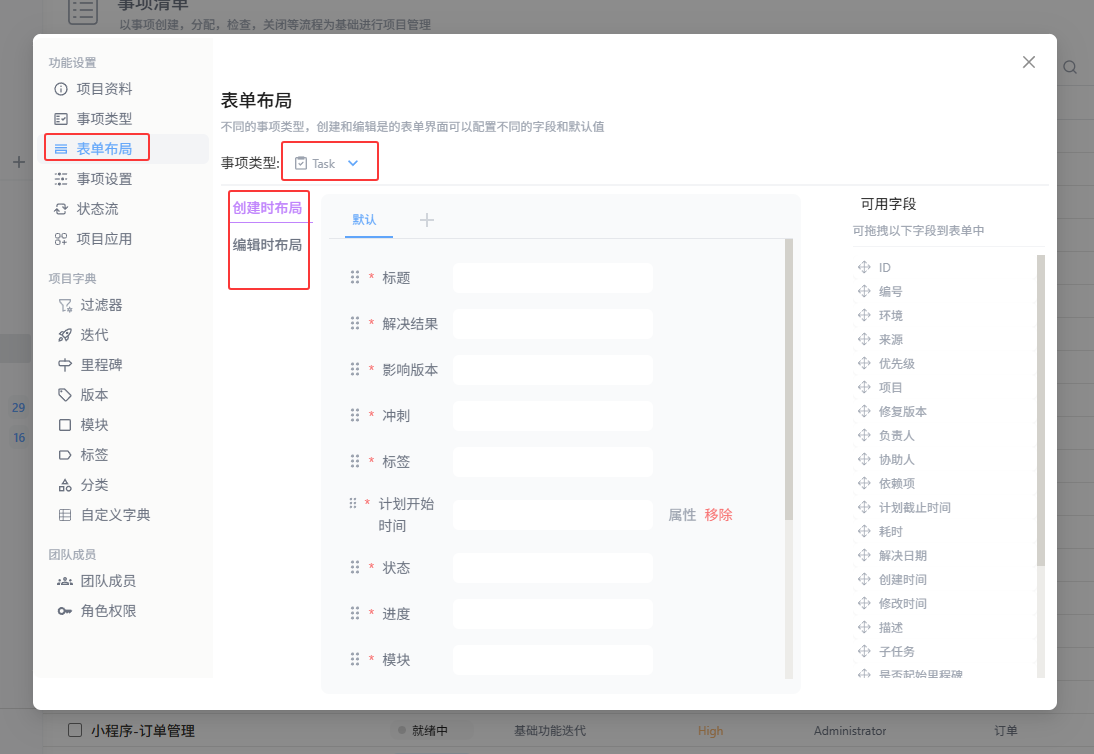Click Administrator in the bottom row
The width and height of the screenshot is (1094, 754).
click(850, 730)
